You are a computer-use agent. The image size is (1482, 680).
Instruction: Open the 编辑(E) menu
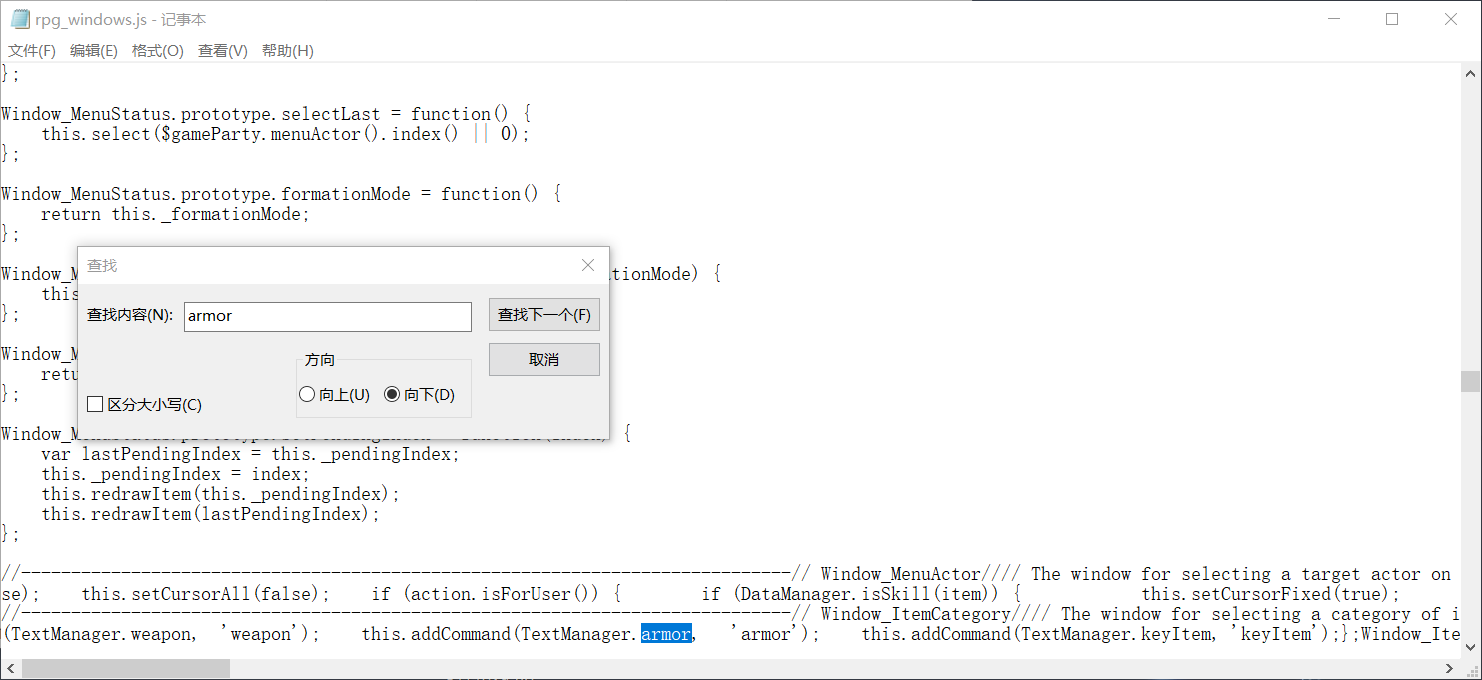[x=94, y=51]
